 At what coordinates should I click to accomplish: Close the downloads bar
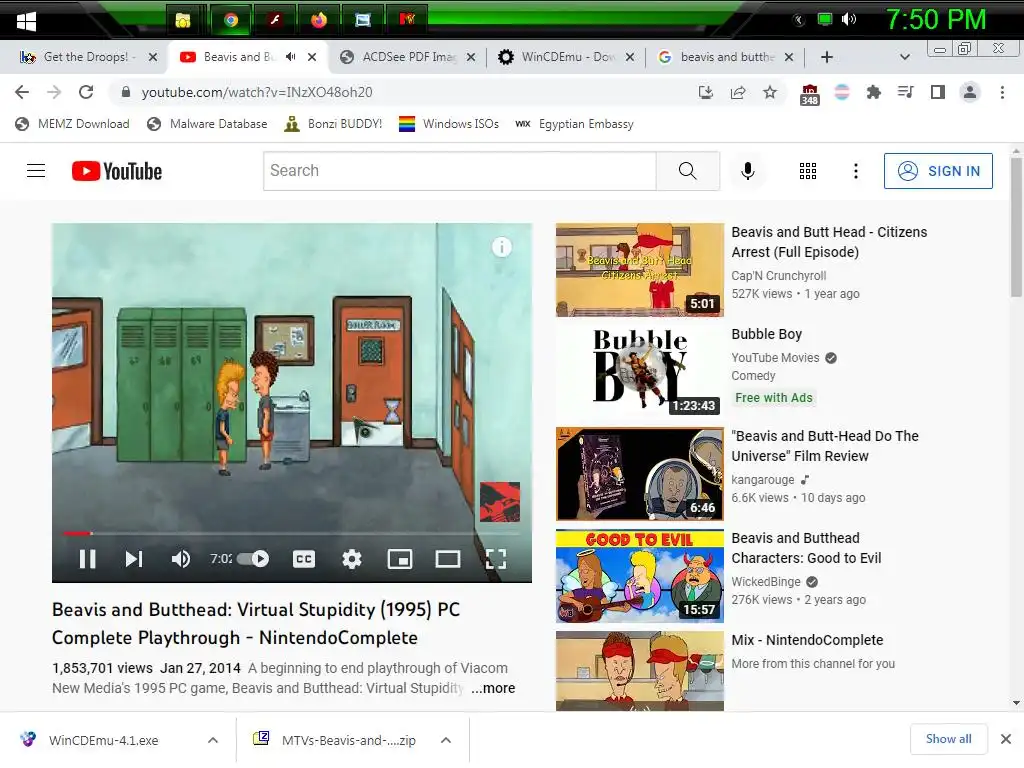tap(1006, 739)
